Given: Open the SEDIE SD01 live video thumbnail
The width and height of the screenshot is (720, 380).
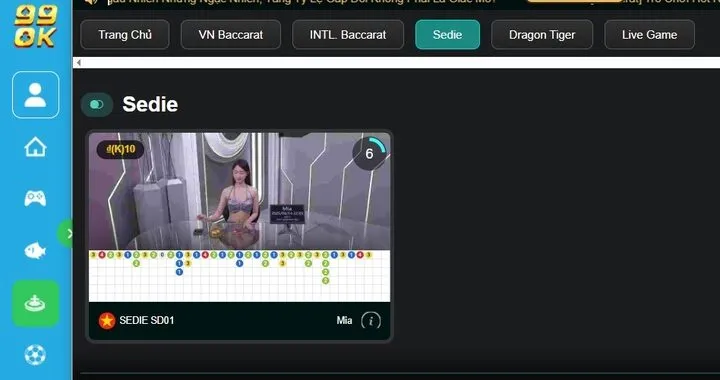Looking at the screenshot, I should (239, 191).
